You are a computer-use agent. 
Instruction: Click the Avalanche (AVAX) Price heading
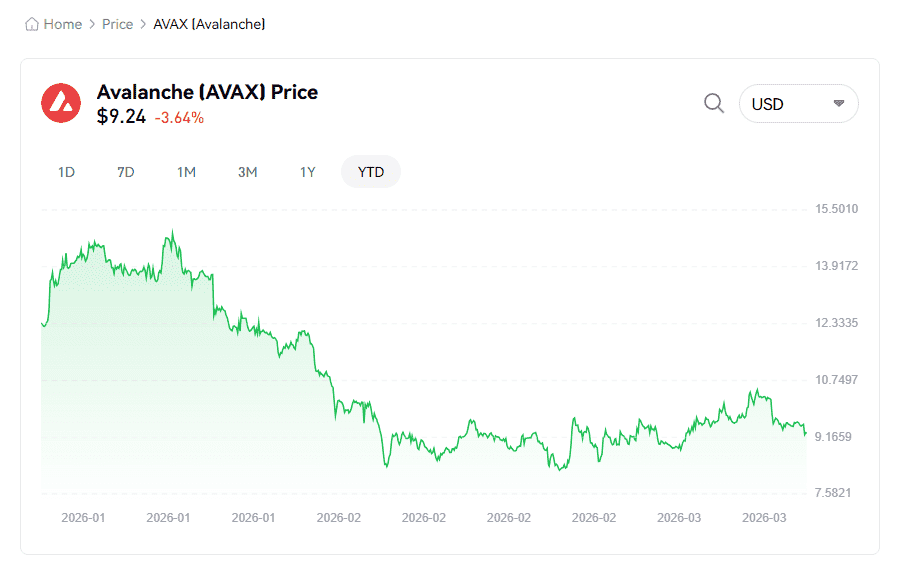click(x=207, y=92)
